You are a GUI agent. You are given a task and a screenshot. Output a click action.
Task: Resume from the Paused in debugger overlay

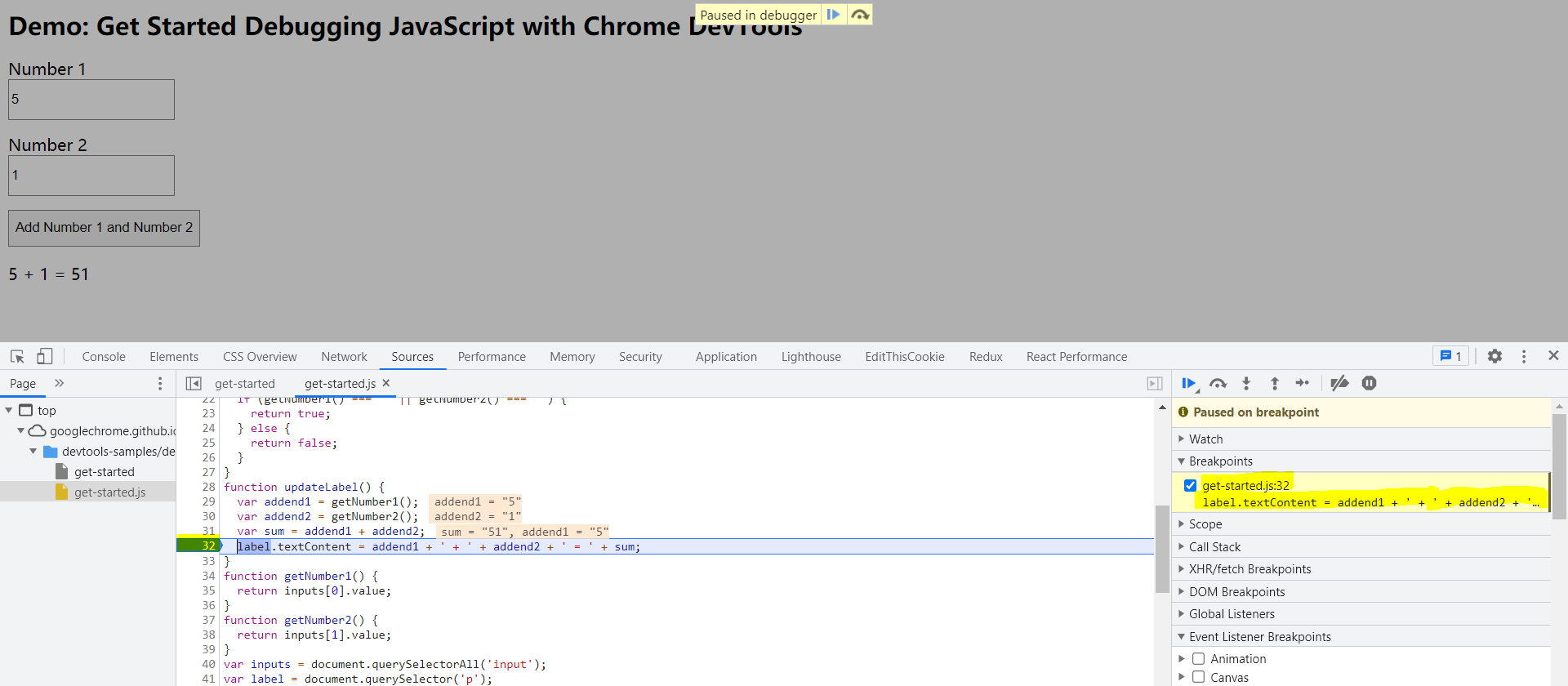pyautogui.click(x=833, y=15)
